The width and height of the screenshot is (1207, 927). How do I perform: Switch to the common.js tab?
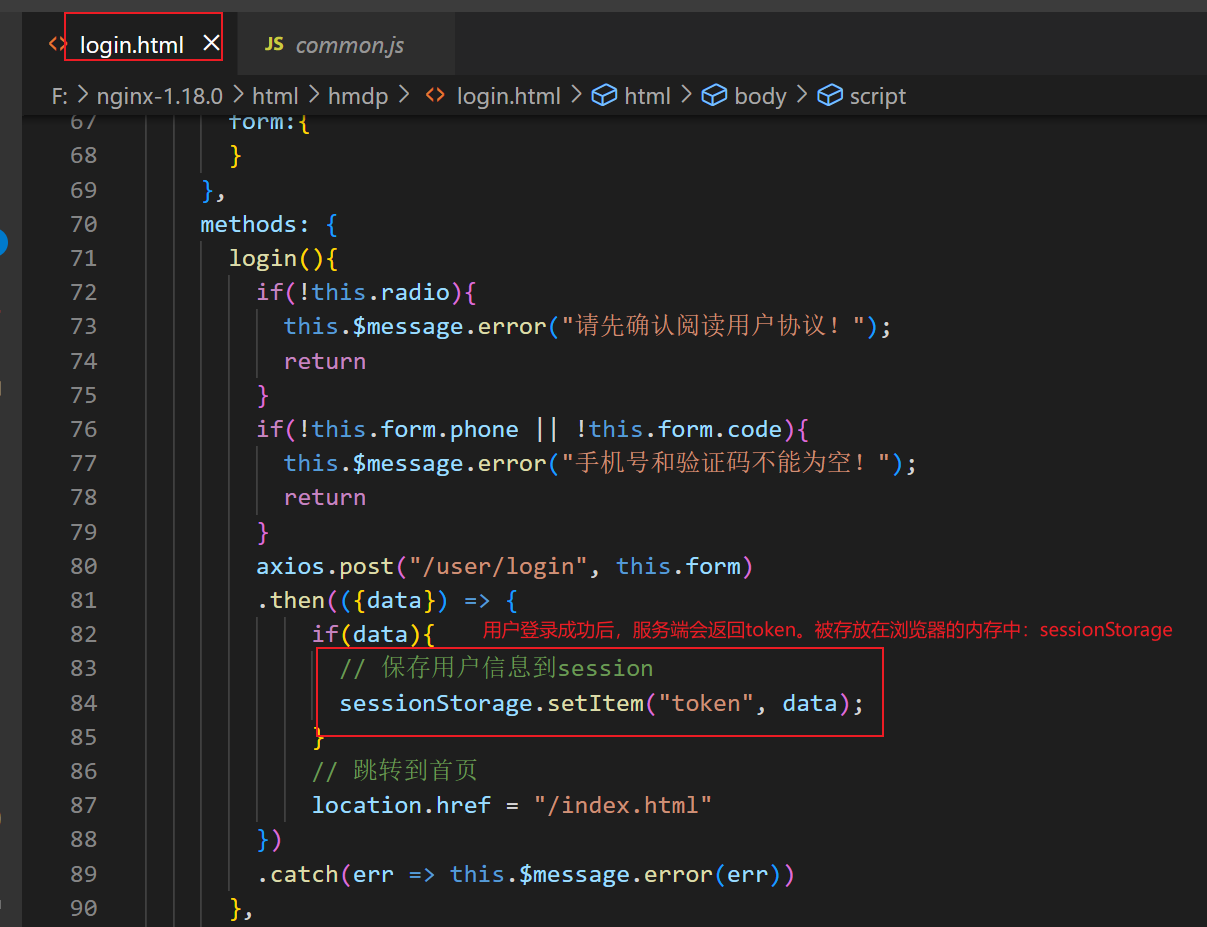[349, 45]
